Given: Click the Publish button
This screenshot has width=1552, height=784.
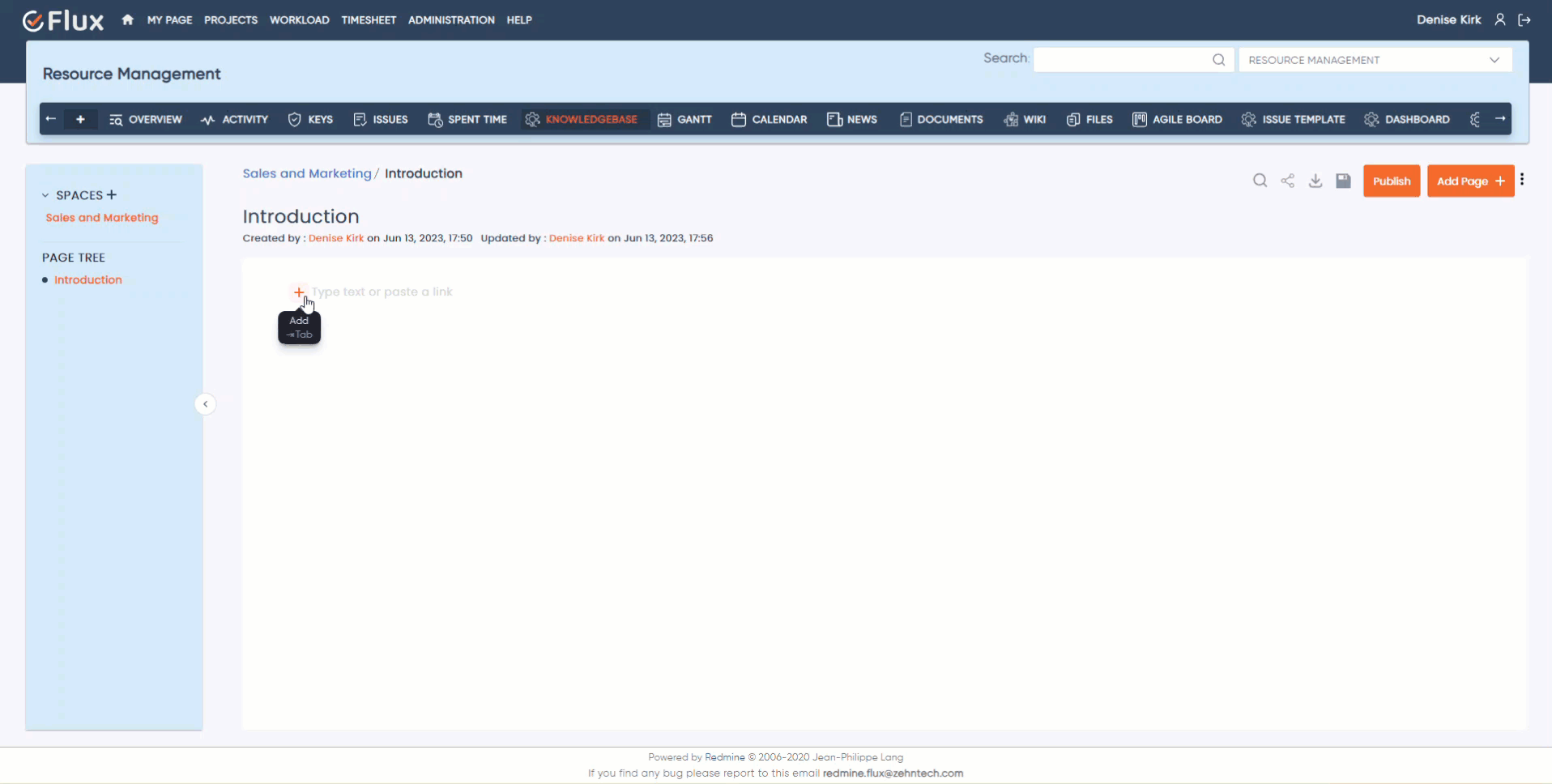Looking at the screenshot, I should [1392, 181].
